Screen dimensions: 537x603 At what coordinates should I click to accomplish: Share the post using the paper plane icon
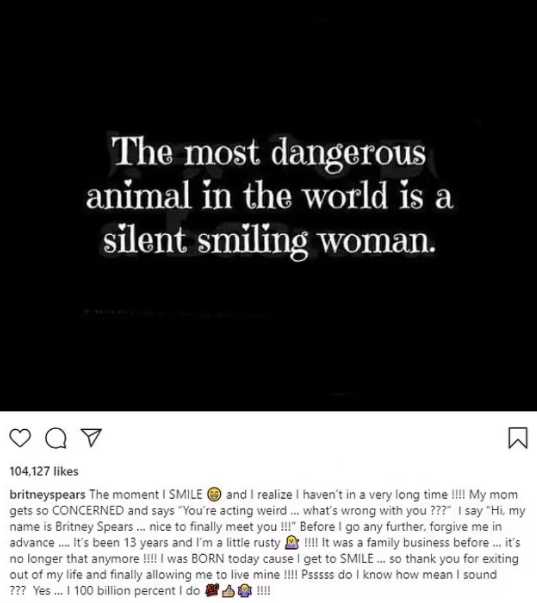pyautogui.click(x=92, y=438)
